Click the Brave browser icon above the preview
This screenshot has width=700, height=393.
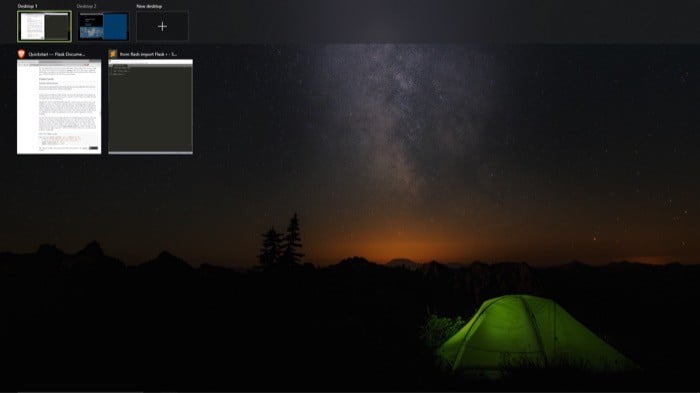(x=21, y=54)
